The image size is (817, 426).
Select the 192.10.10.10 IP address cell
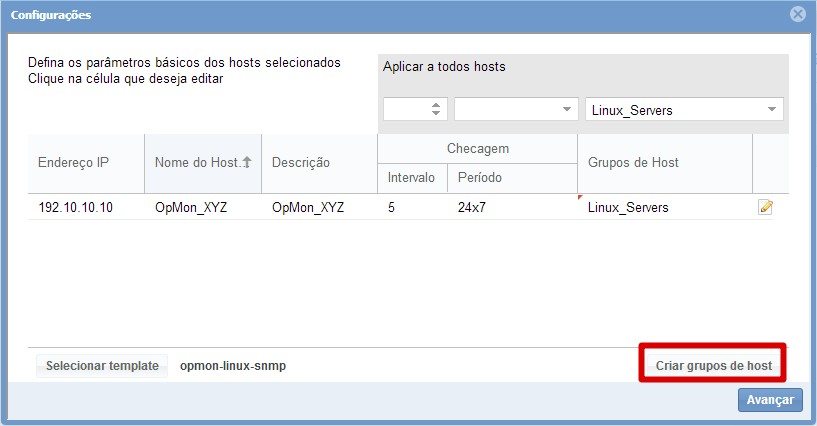click(x=76, y=208)
